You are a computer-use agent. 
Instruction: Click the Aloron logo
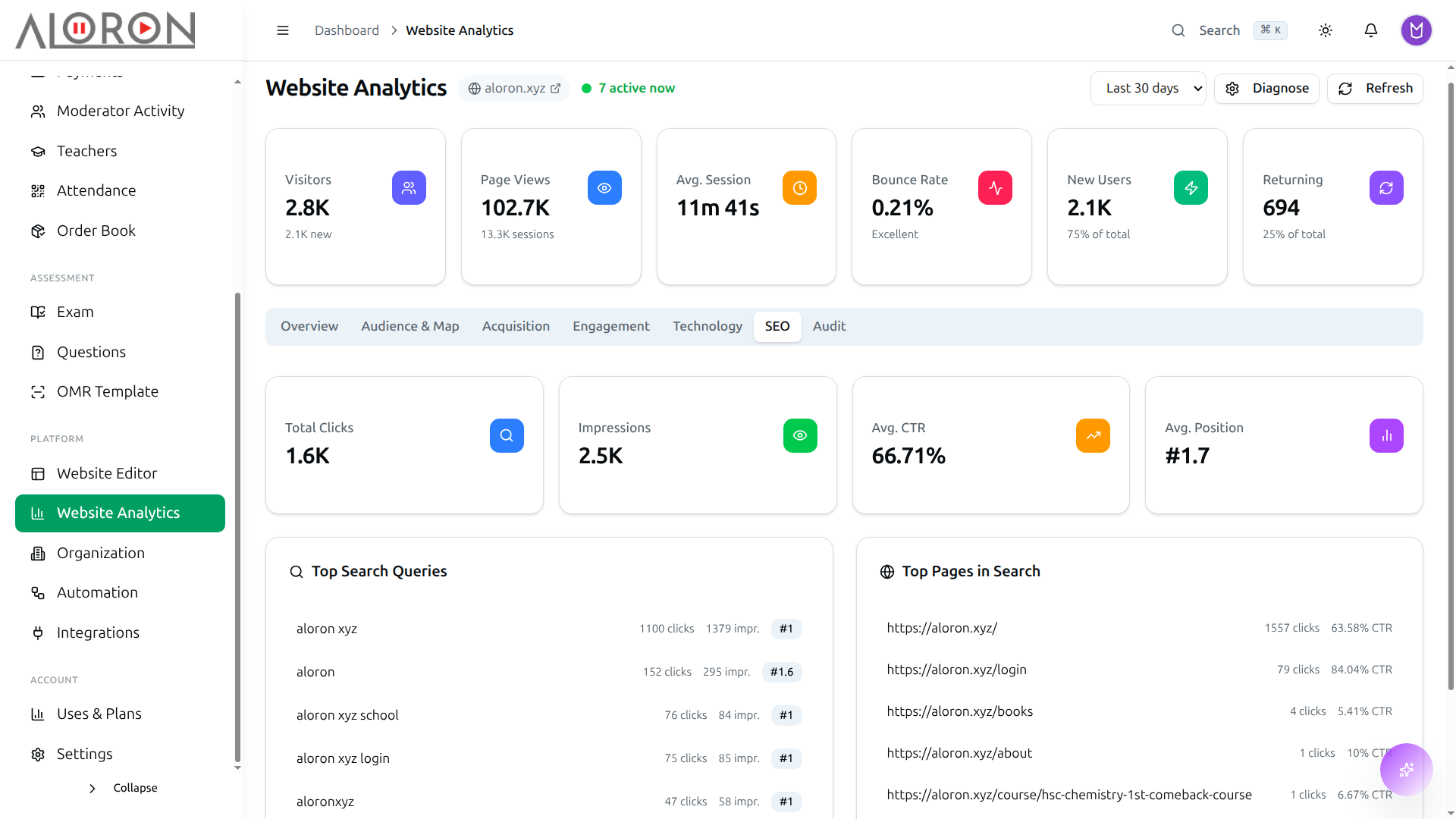pos(105,30)
